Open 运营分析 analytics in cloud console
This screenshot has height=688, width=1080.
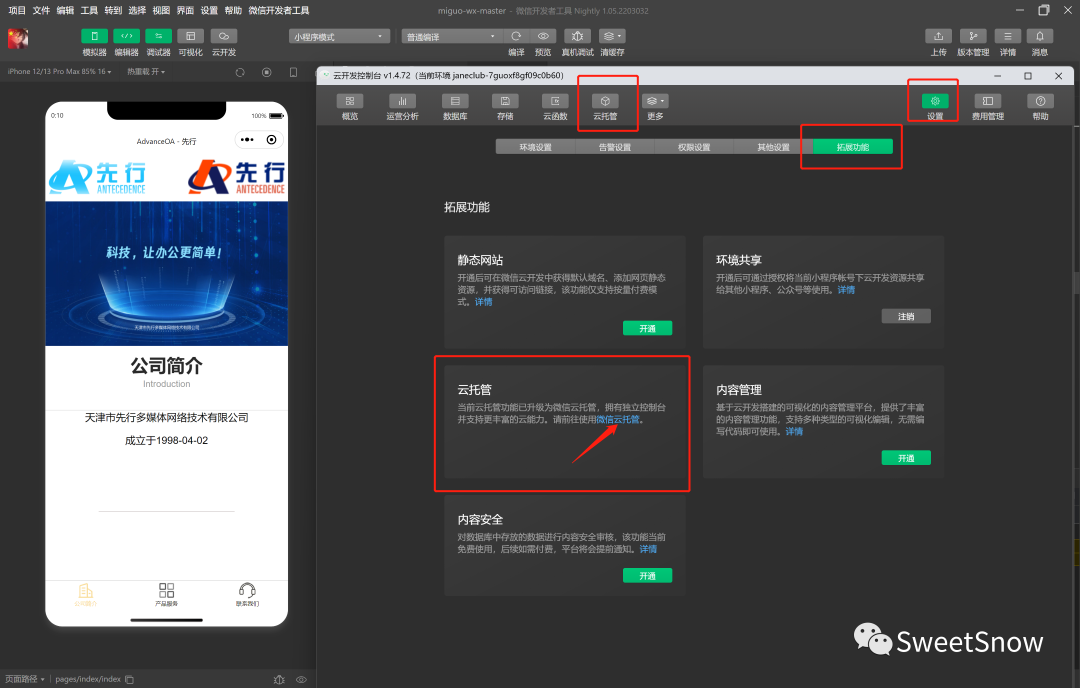402,107
